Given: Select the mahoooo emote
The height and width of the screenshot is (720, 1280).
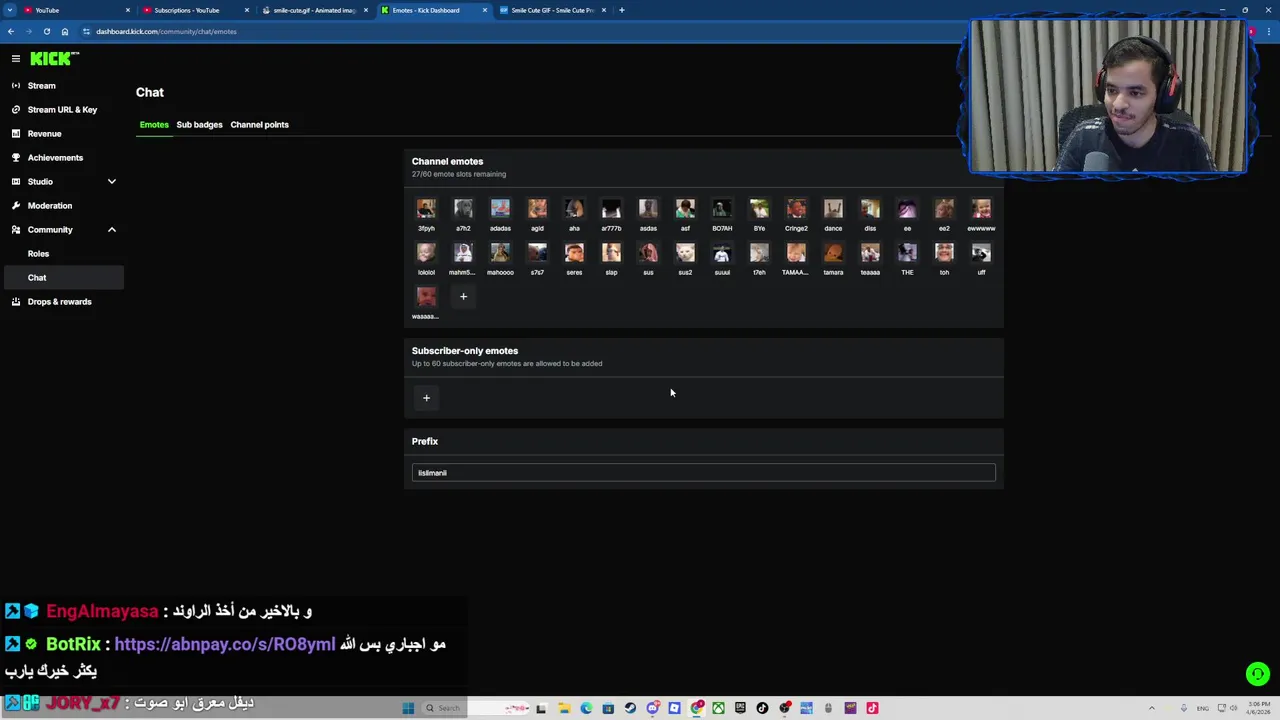Looking at the screenshot, I should 500,253.
